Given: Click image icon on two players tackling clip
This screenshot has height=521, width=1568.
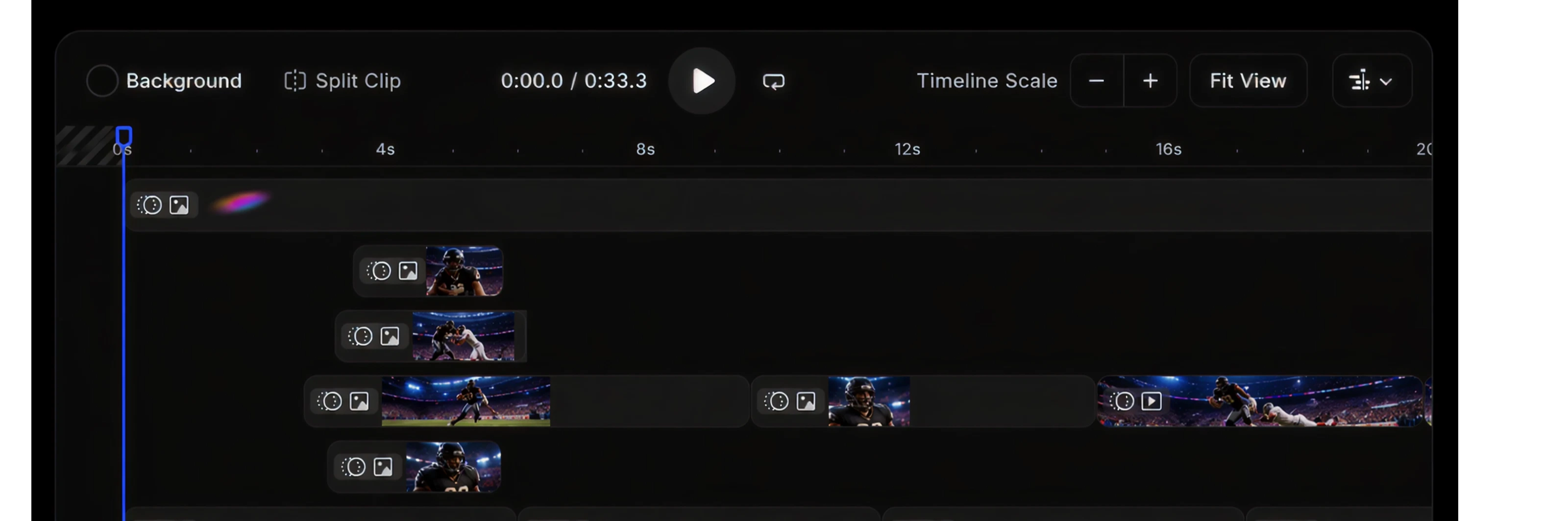Looking at the screenshot, I should (x=390, y=336).
